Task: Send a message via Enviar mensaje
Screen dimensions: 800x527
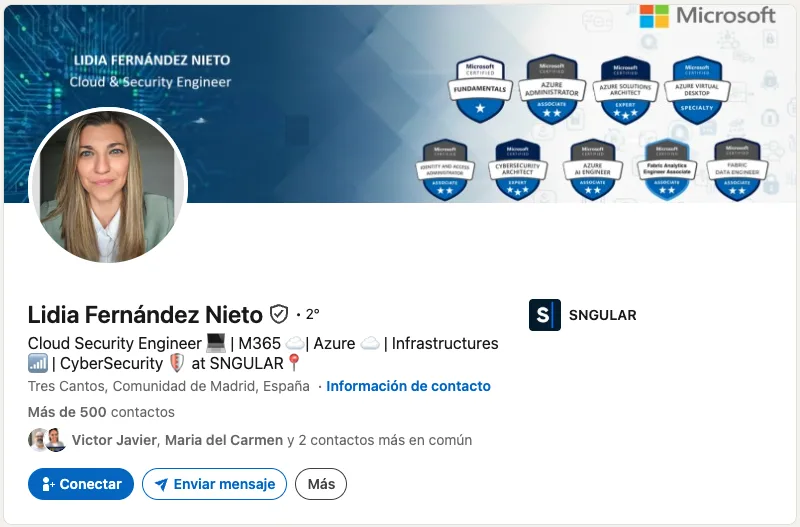Action: [x=214, y=484]
